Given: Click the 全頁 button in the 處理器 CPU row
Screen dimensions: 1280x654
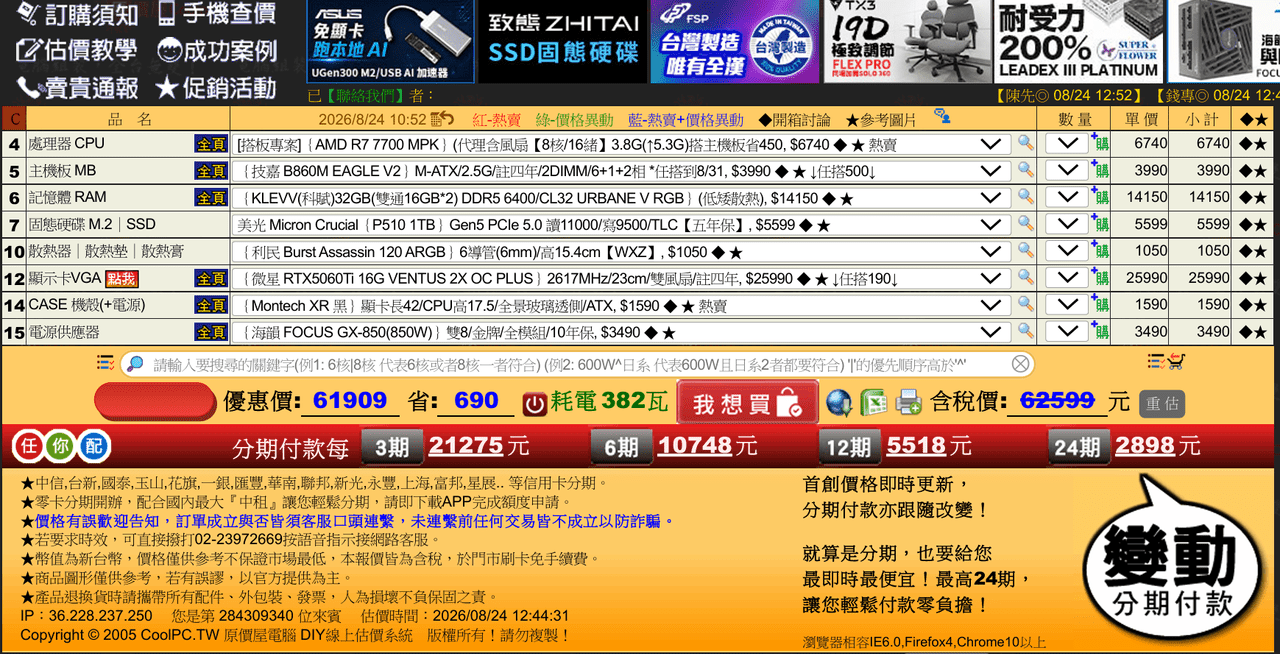Looking at the screenshot, I should pos(211,144).
